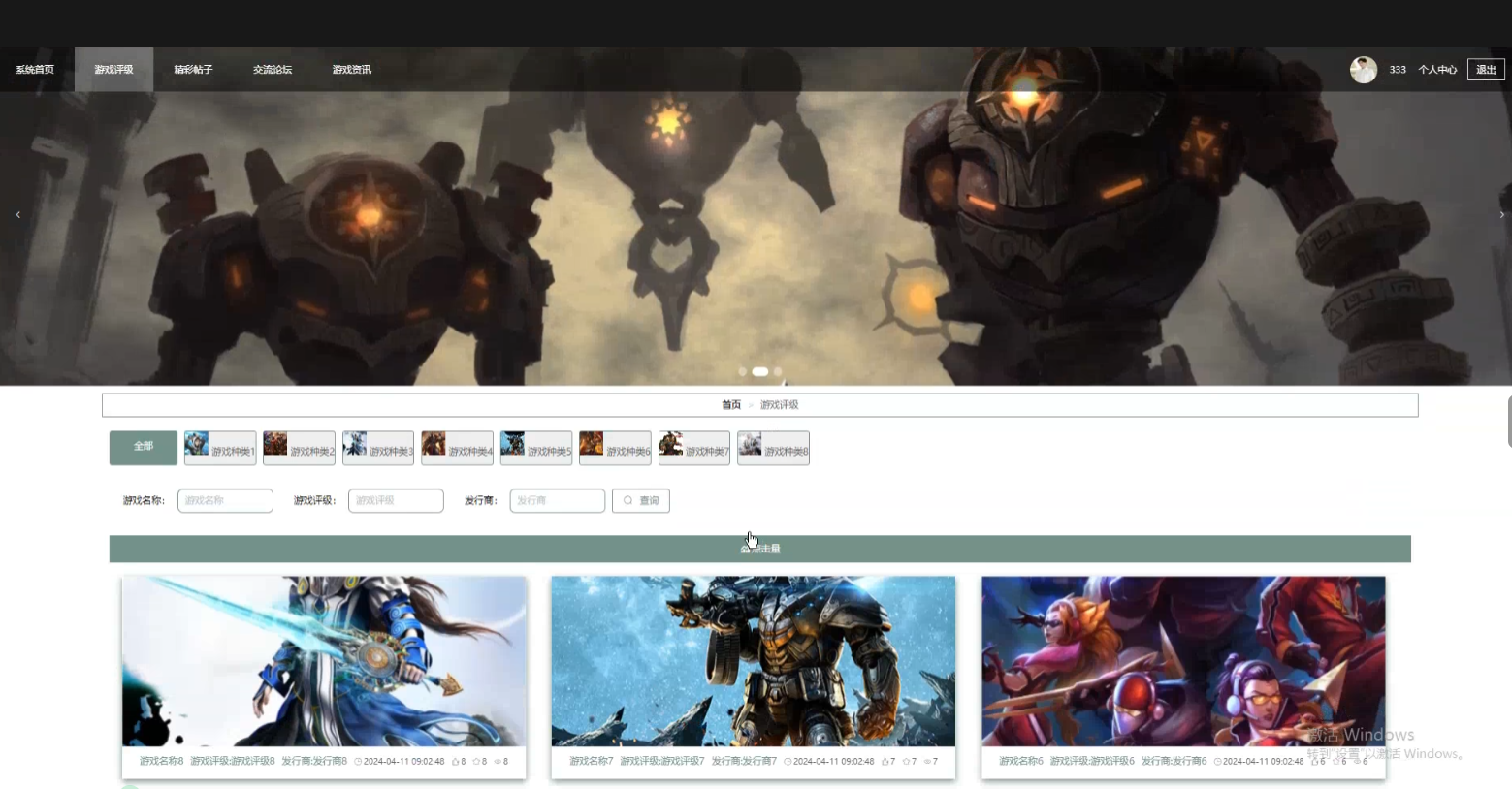Click 发行商:发行商8 text

point(314,762)
